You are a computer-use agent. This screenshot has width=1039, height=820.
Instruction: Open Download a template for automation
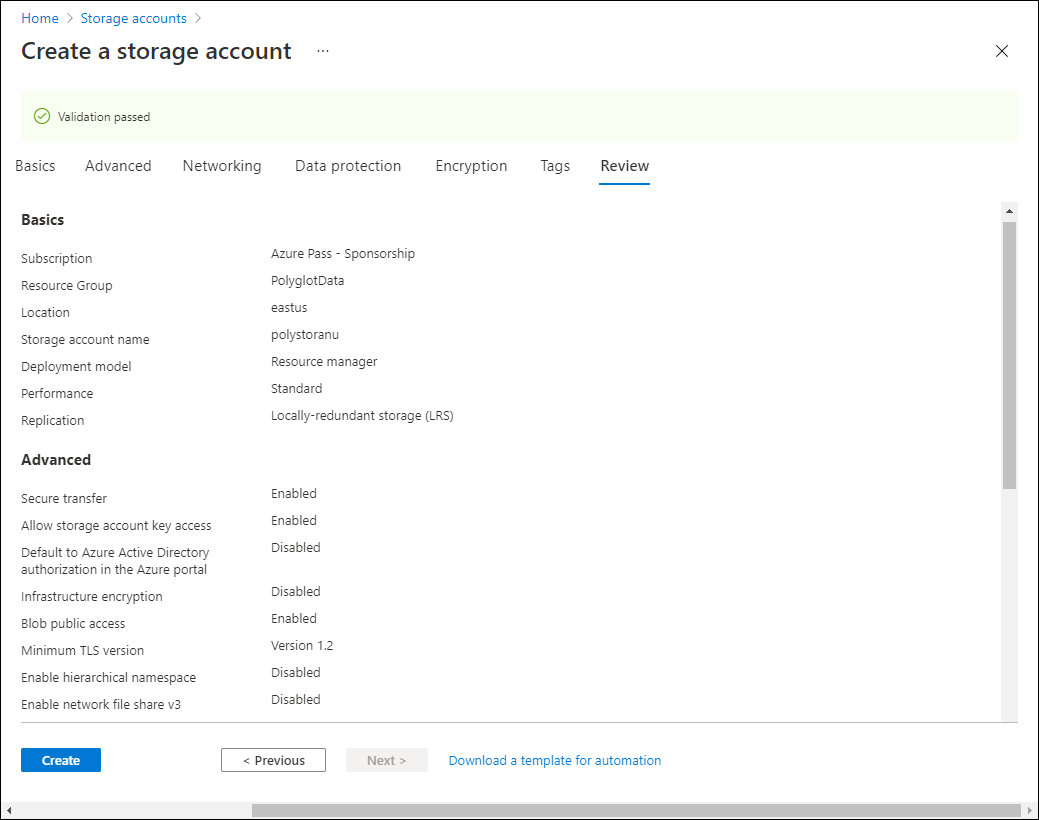tap(554, 760)
